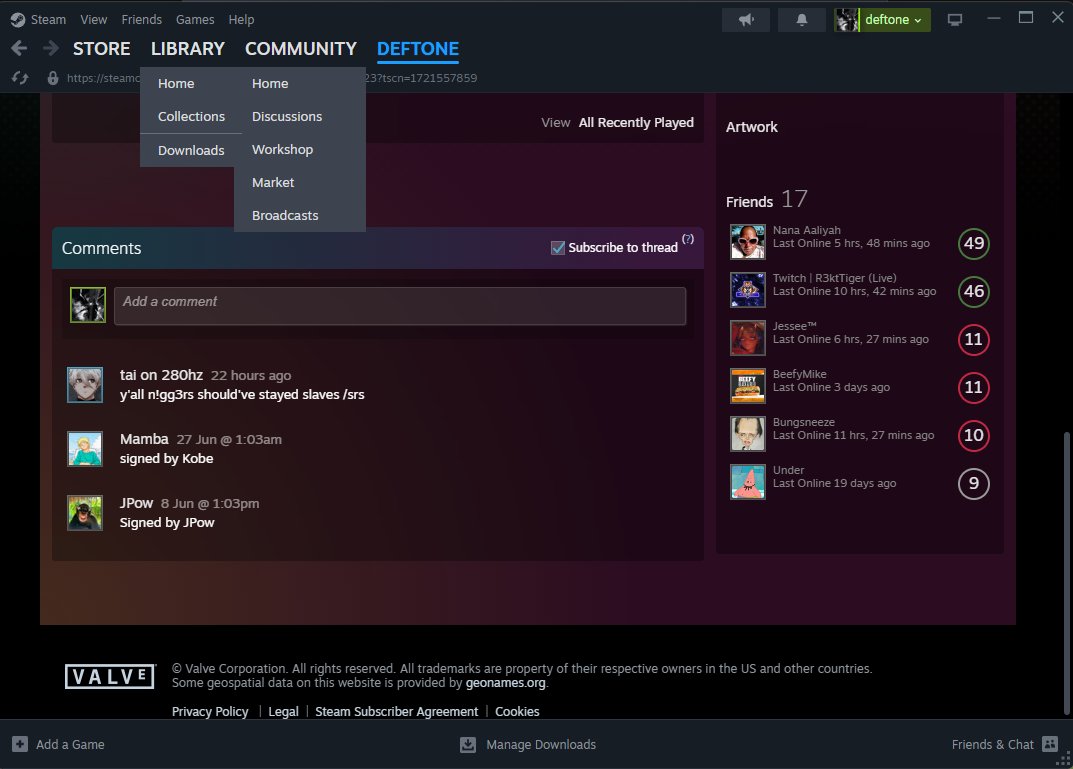Screen dimensions: 1073x769
Task: Click the padlock site security icon
Action: tap(53, 78)
